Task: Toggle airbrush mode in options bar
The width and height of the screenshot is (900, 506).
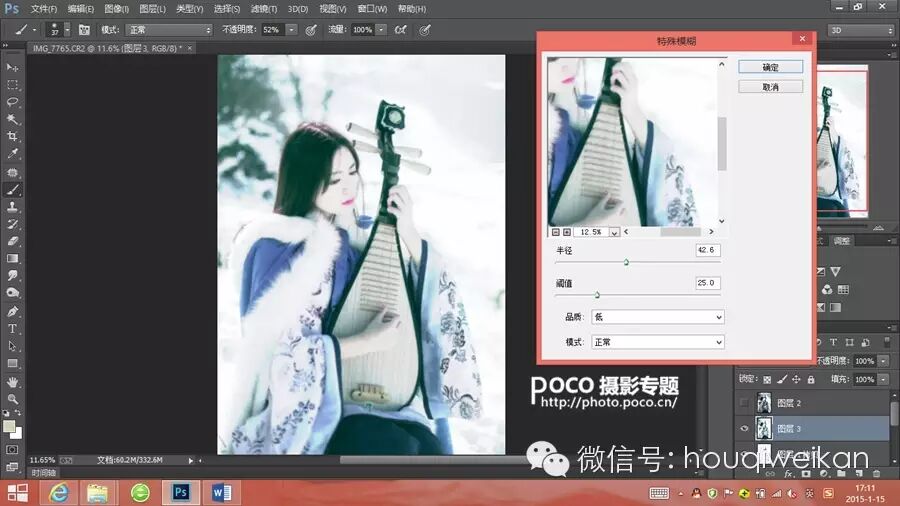Action: coord(401,30)
